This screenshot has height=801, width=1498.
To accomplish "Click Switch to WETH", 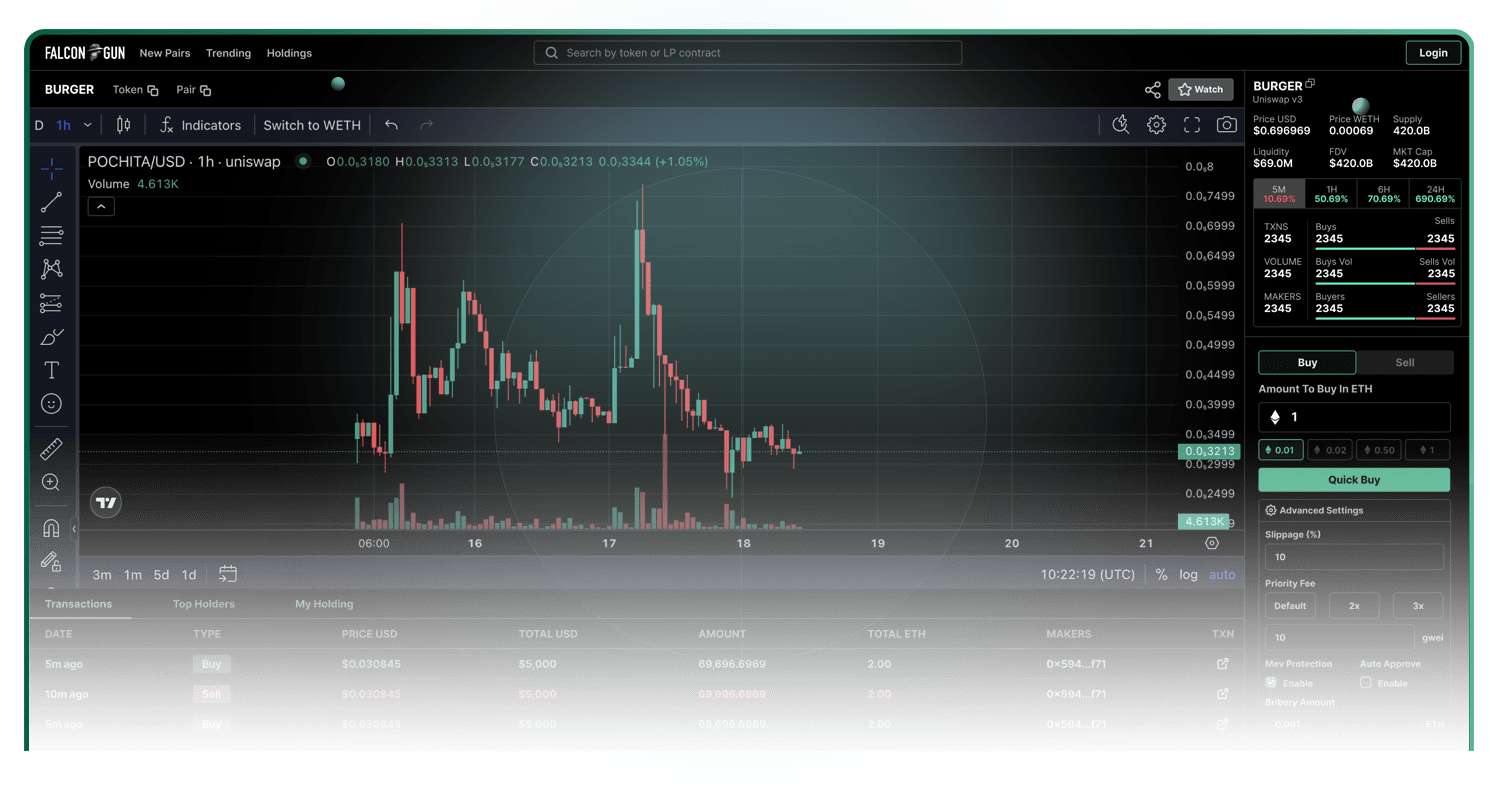I will click(x=312, y=125).
